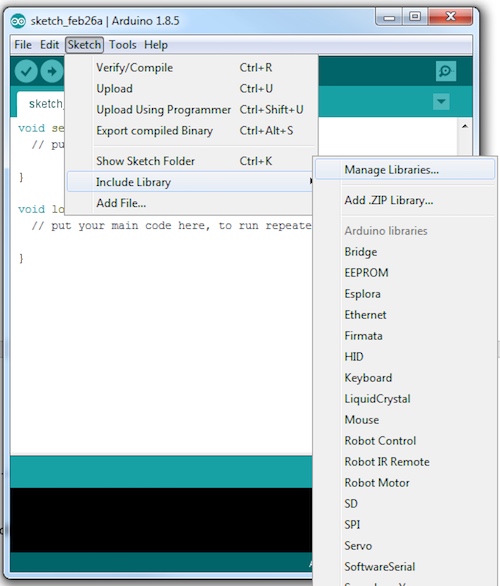Include the Firmata library
The image size is (500, 586).
coord(405,336)
